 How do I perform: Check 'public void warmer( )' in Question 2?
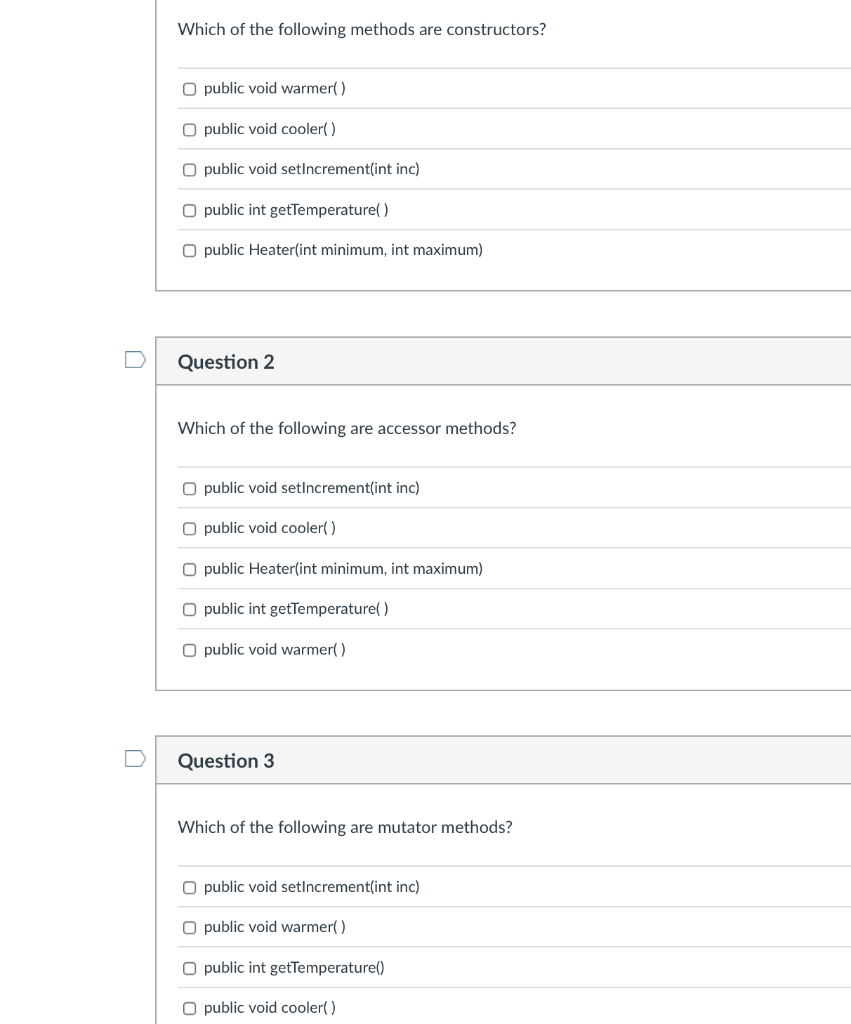(x=189, y=650)
